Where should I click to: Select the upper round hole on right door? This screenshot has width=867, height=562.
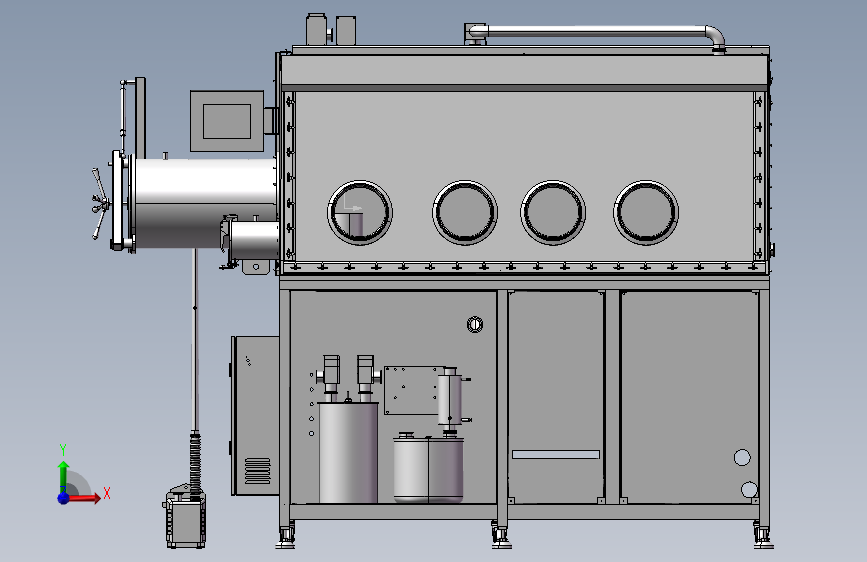742,457
